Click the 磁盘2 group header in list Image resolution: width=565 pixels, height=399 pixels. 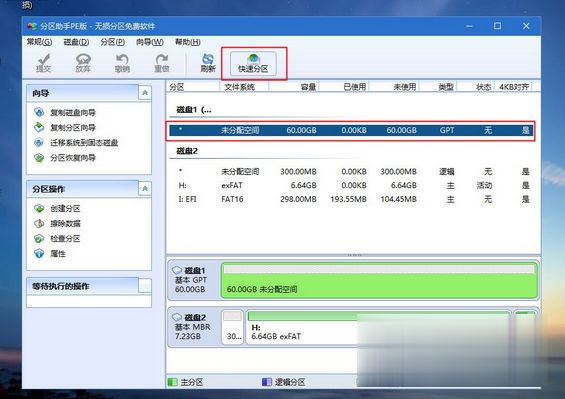187,151
